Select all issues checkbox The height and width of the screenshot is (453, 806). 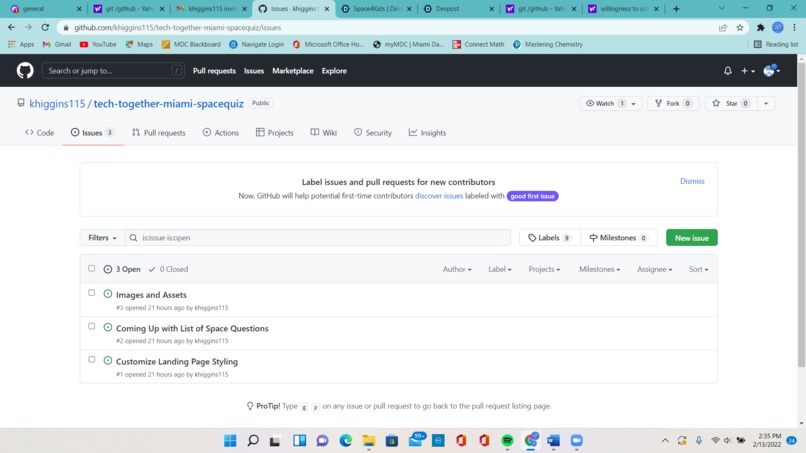tap(91, 268)
